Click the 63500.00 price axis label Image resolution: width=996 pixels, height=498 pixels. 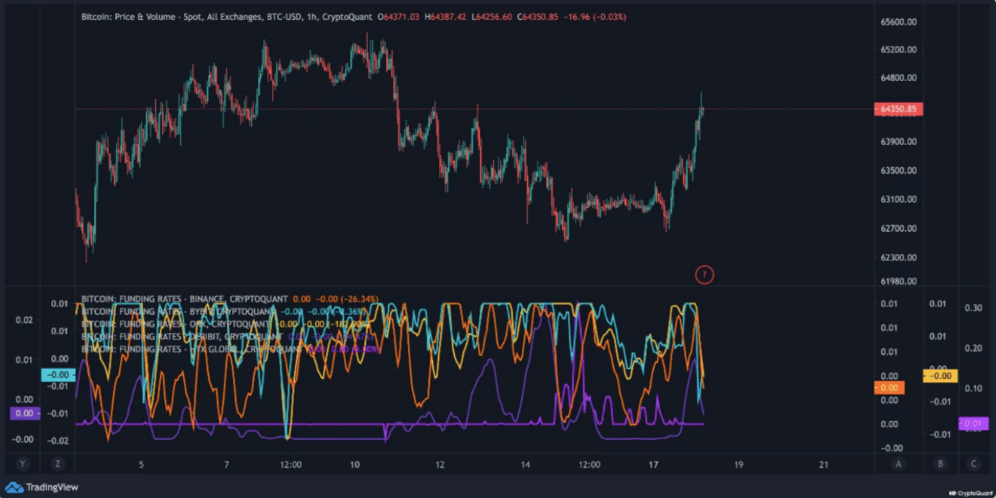pos(898,170)
